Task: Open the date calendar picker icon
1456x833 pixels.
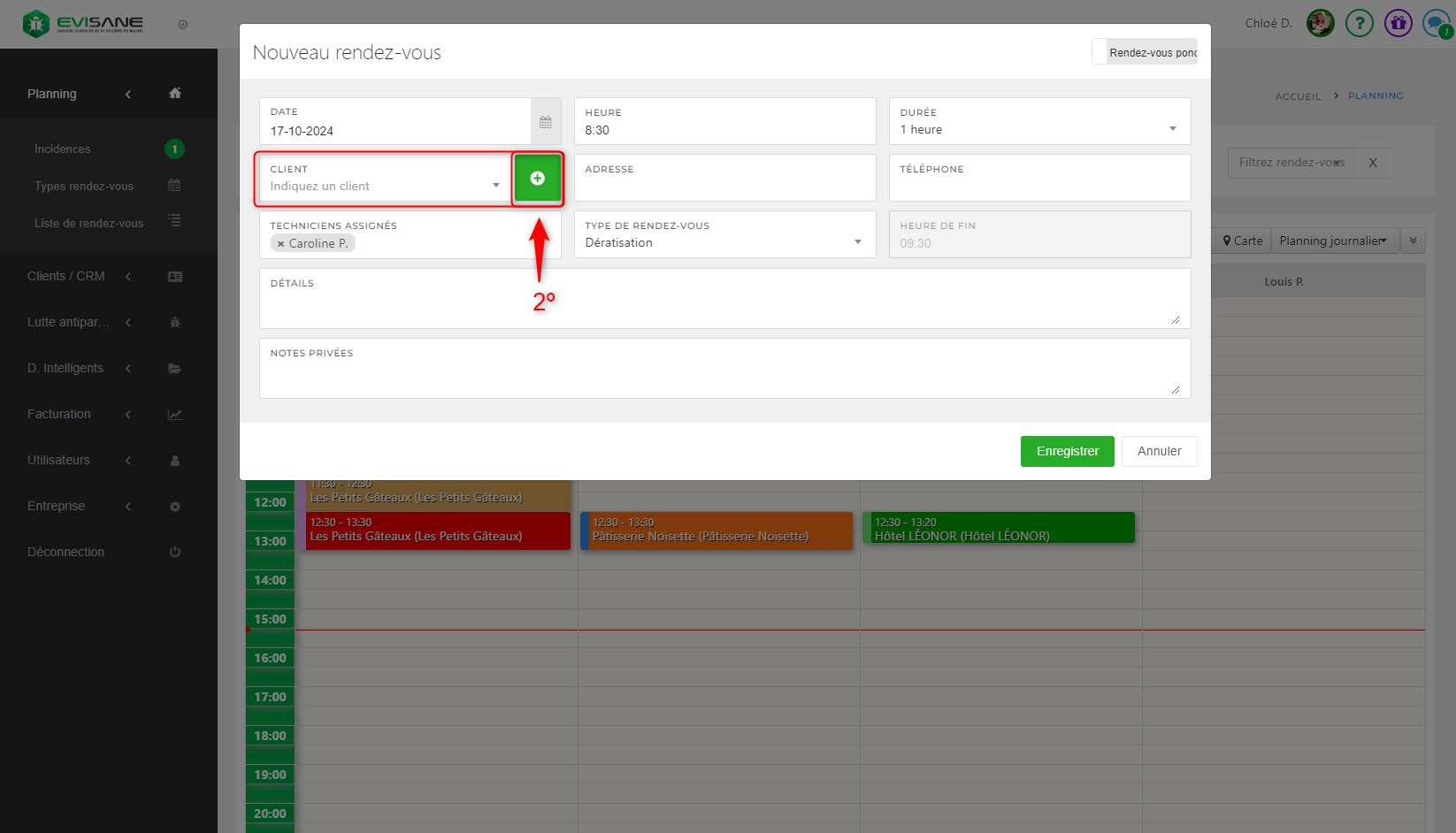Action: [546, 122]
